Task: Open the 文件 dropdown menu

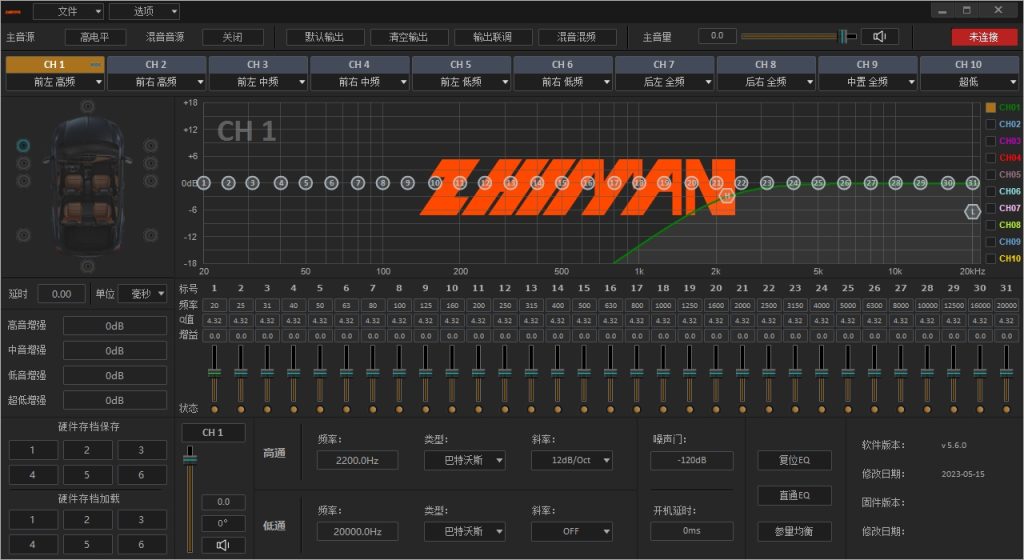Action: point(69,11)
